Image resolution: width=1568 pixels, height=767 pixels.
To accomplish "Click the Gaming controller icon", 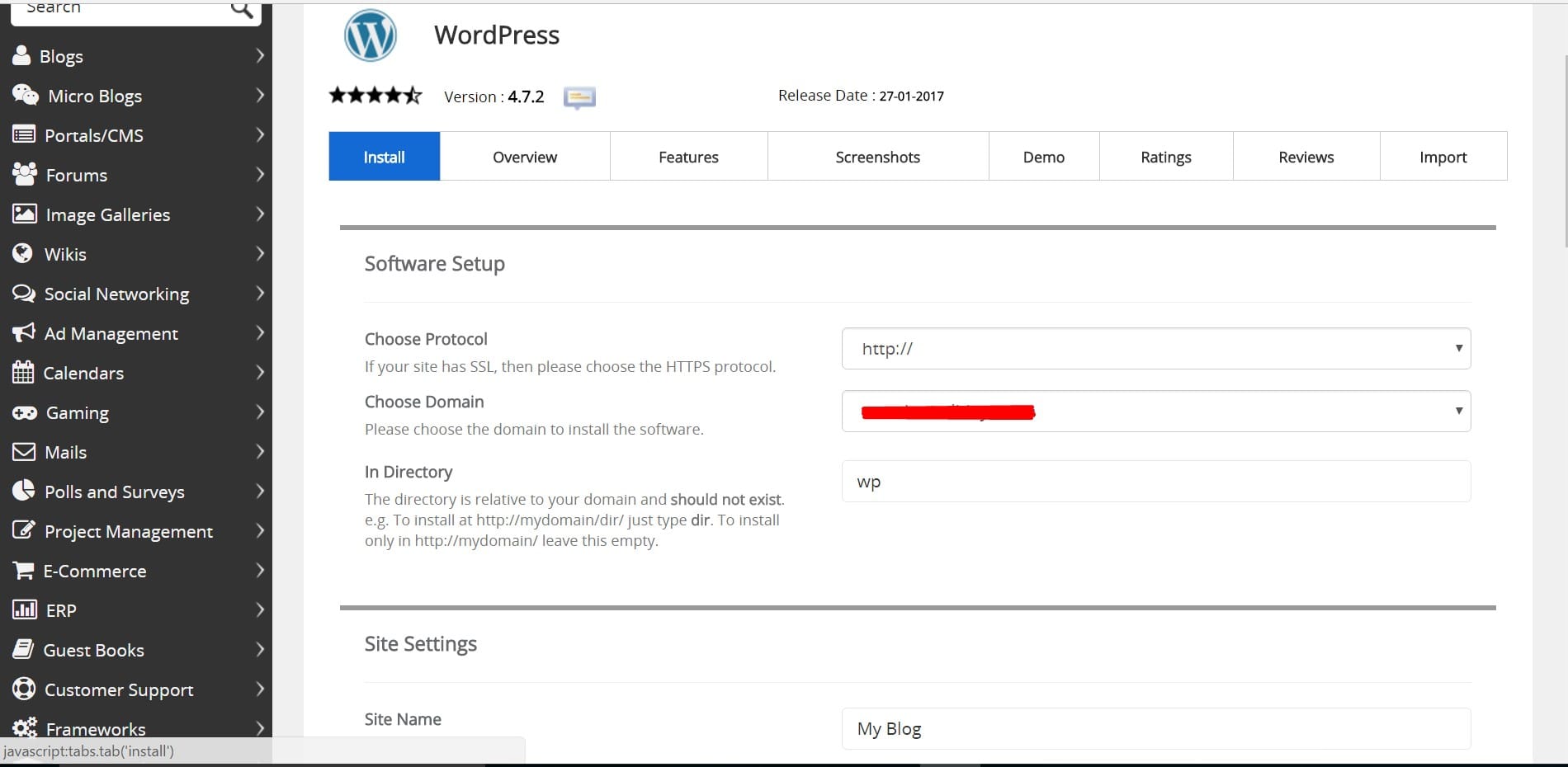I will pos(25,412).
